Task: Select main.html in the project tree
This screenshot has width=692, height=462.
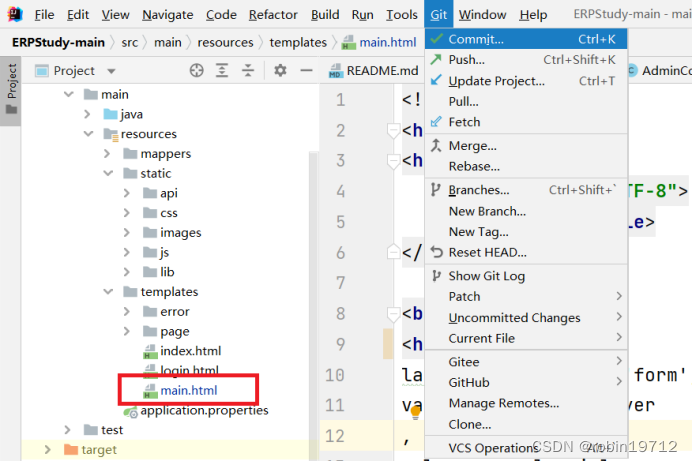Action: click(x=188, y=391)
